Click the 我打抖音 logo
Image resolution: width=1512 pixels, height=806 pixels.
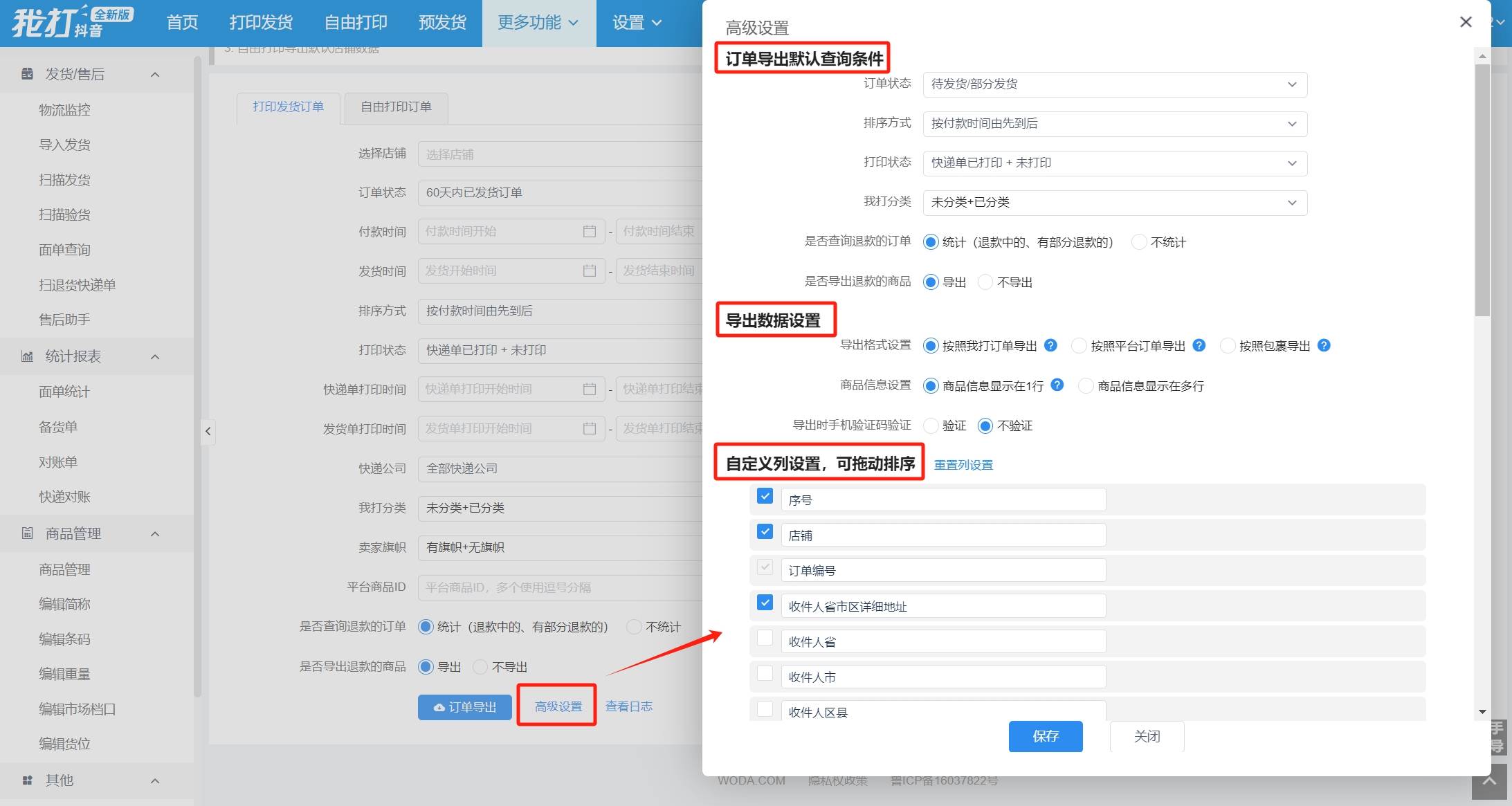tap(72, 22)
